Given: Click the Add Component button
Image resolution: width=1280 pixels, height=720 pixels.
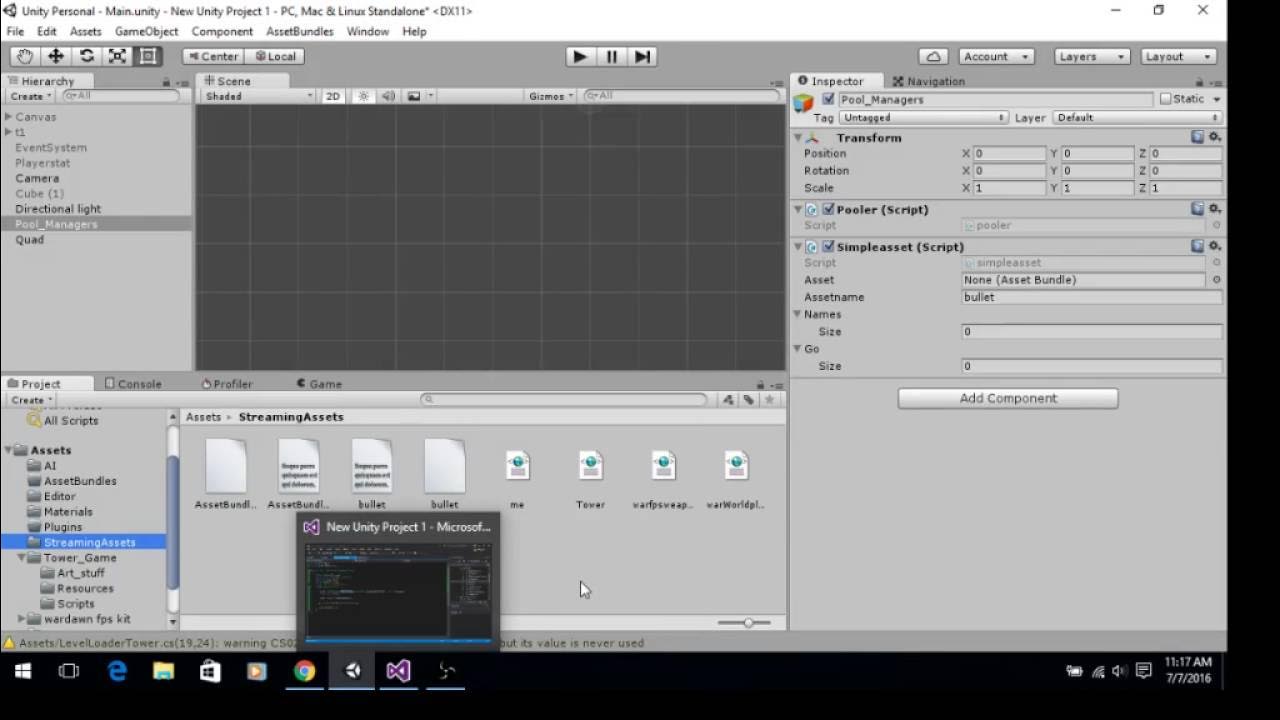Looking at the screenshot, I should click(1008, 398).
